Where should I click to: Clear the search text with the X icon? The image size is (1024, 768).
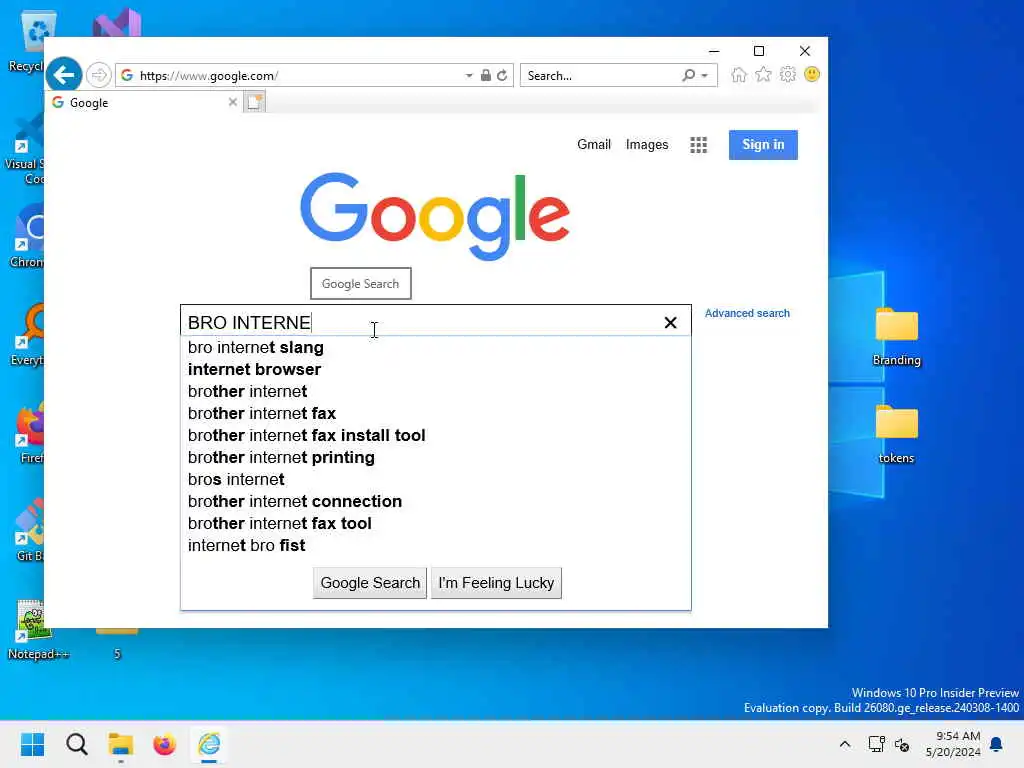[x=670, y=323]
